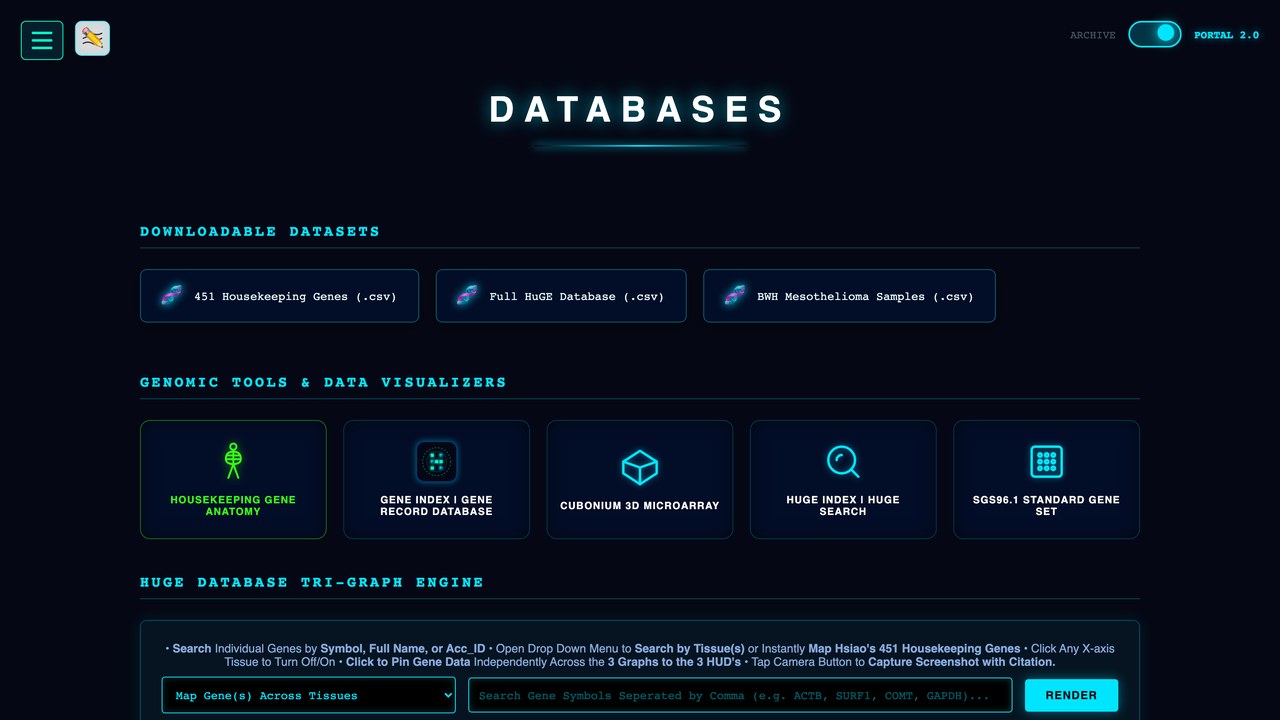Focus the gene symbols search field
The width and height of the screenshot is (1280, 720).
coord(740,695)
